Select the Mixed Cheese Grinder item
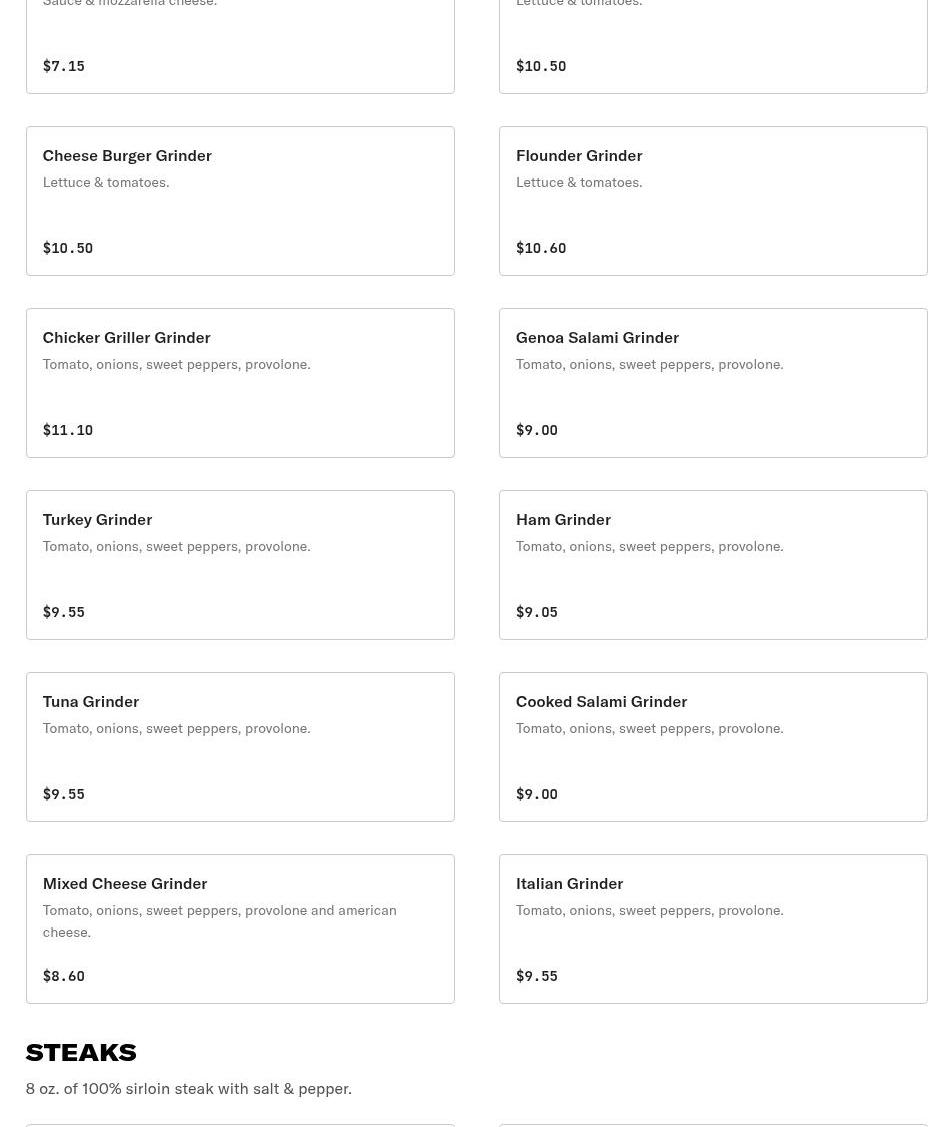The image size is (950, 1127). tap(240, 929)
